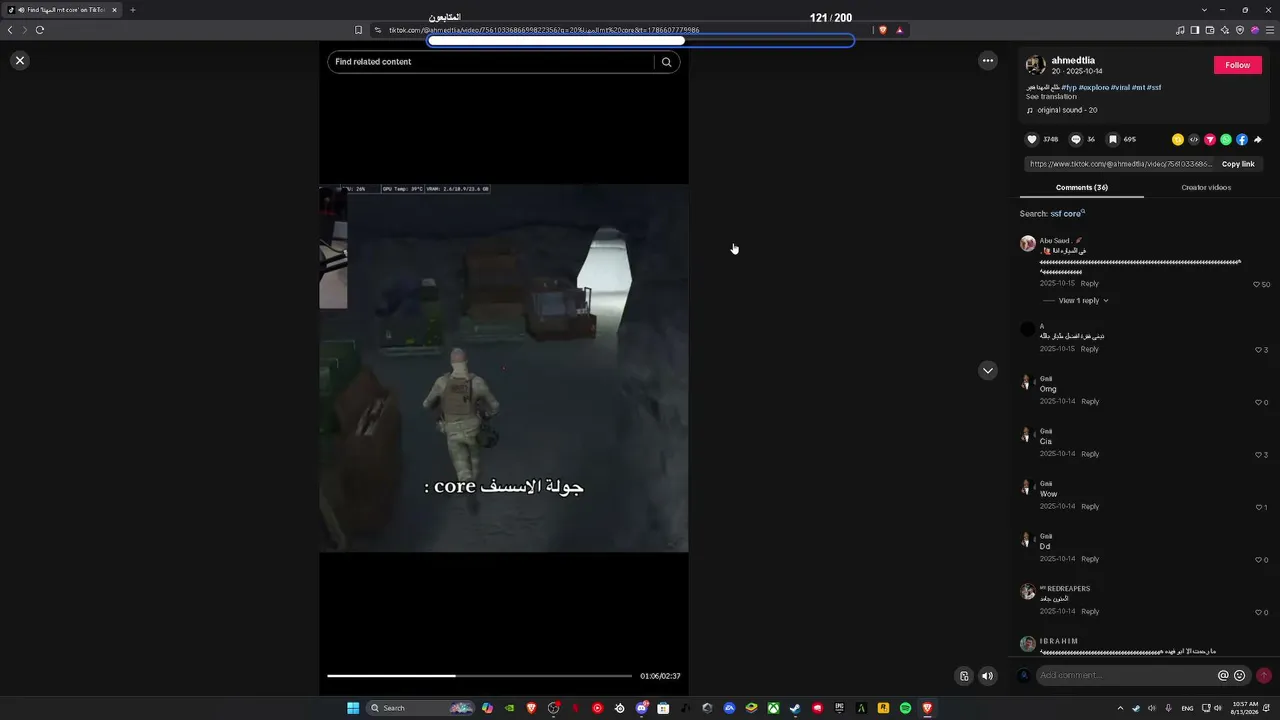This screenshot has width=1280, height=720.
Task: Close the TikTok video viewer
Action: (x=19, y=61)
